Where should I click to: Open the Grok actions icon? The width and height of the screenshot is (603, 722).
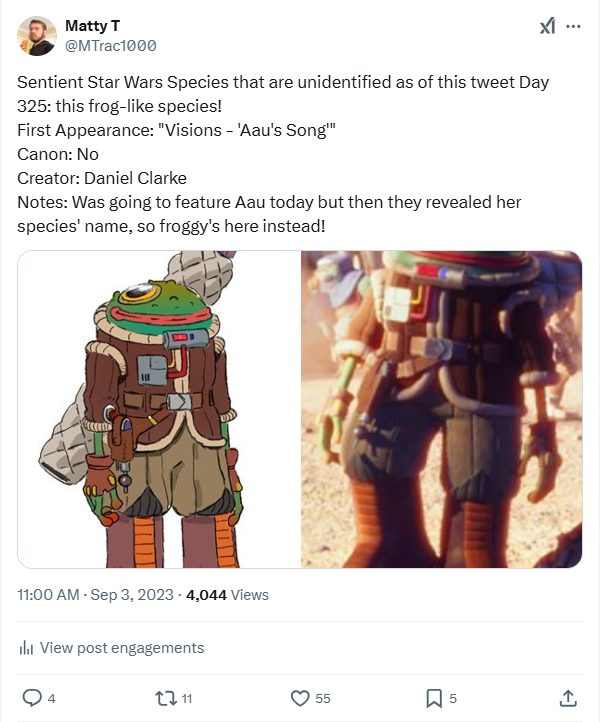tap(547, 26)
